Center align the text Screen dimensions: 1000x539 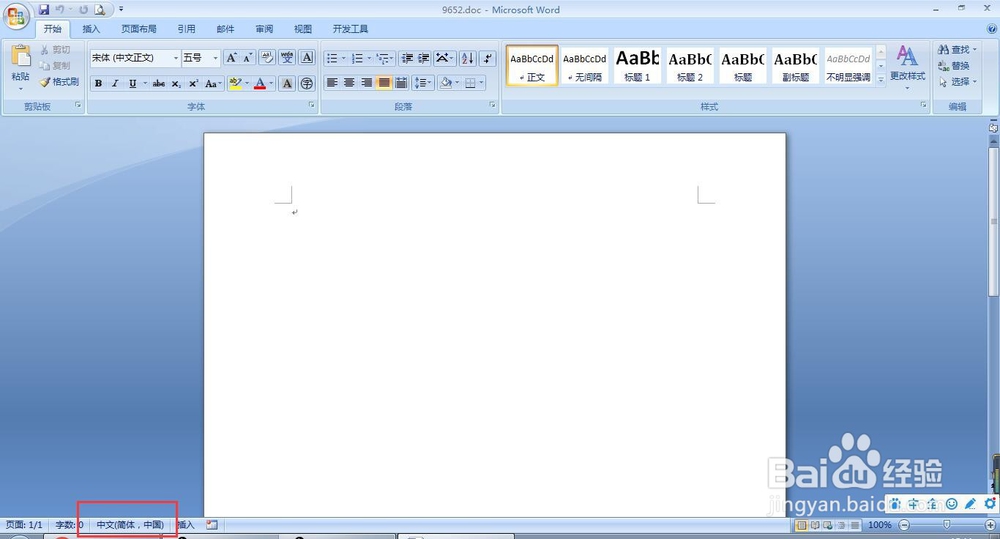coord(349,83)
